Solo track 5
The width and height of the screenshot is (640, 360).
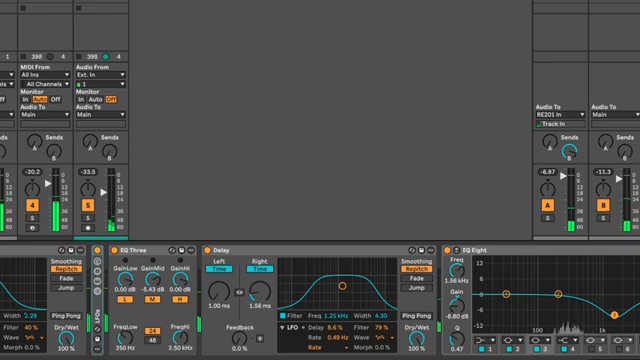[88, 218]
